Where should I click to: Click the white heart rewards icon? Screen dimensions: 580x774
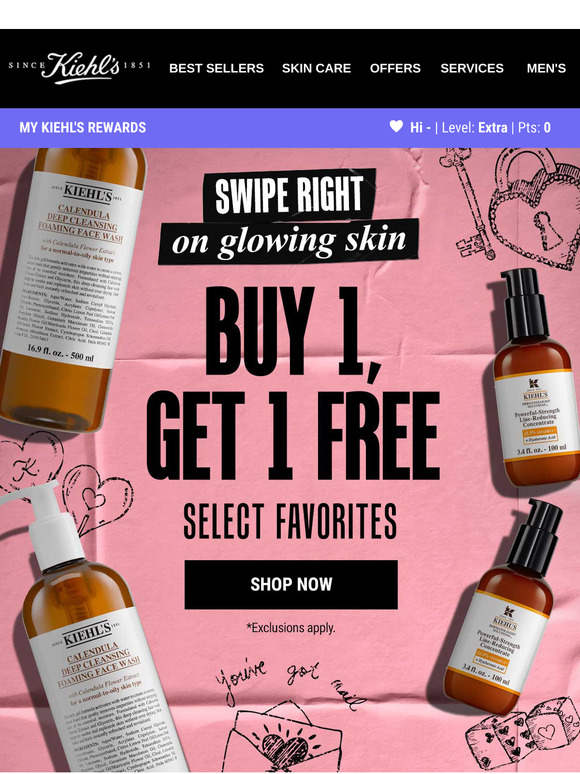point(396,126)
